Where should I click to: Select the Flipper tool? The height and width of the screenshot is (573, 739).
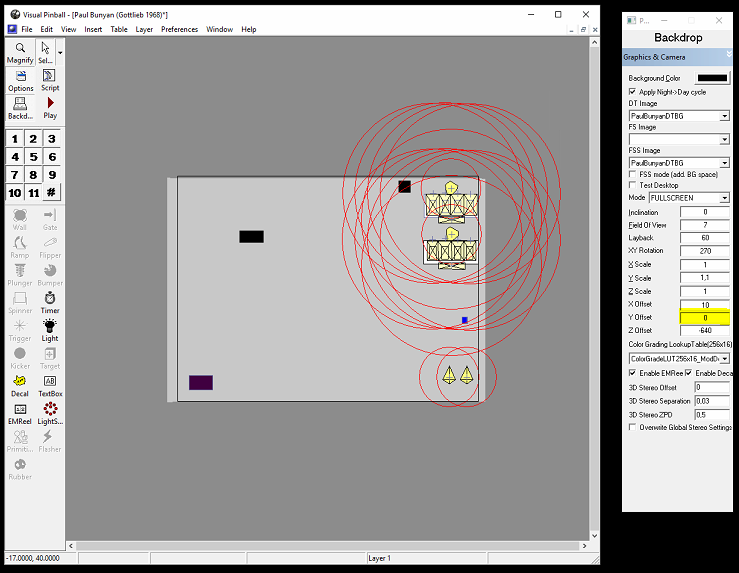click(x=49, y=248)
